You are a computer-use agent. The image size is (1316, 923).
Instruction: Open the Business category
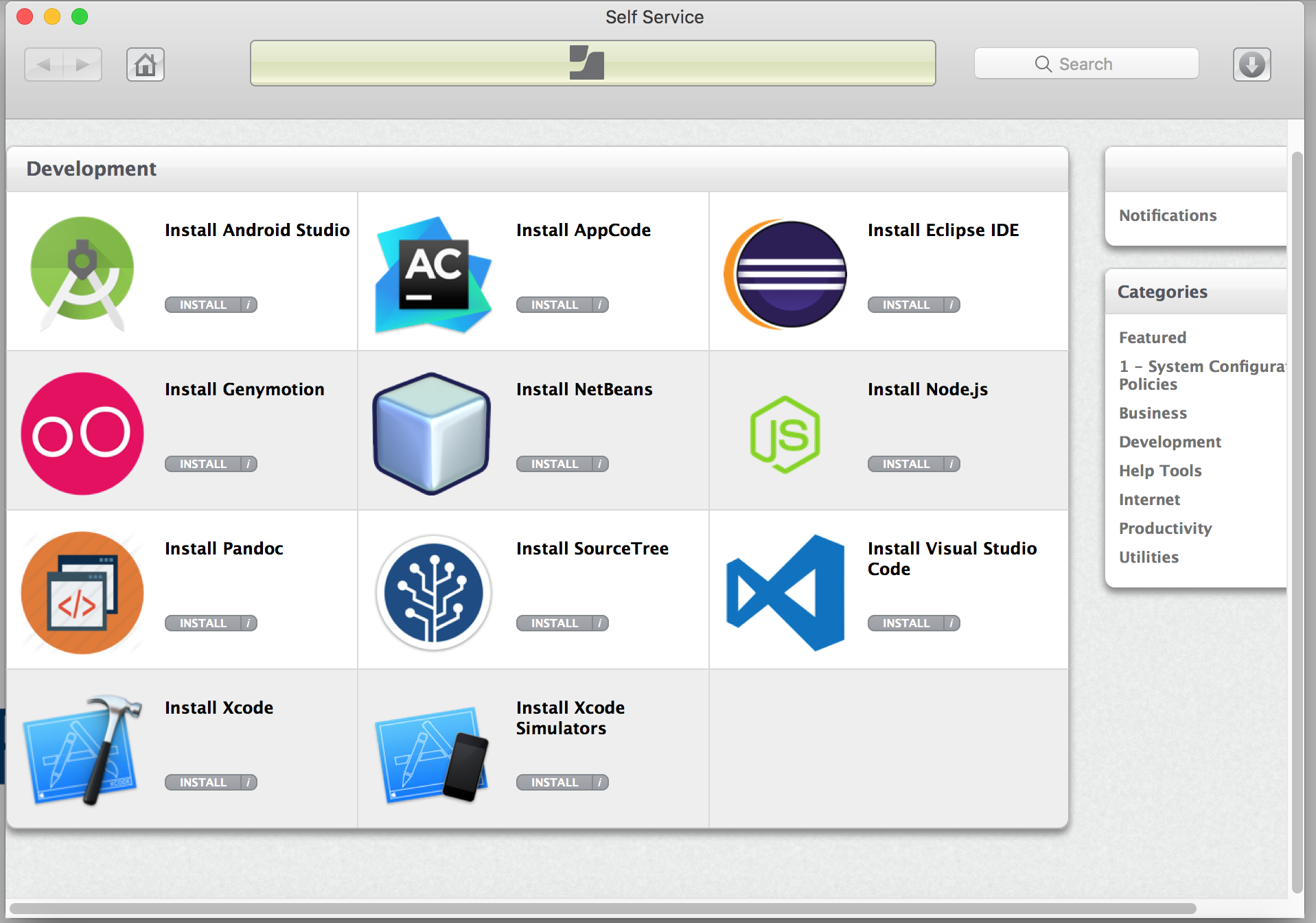click(x=1153, y=413)
